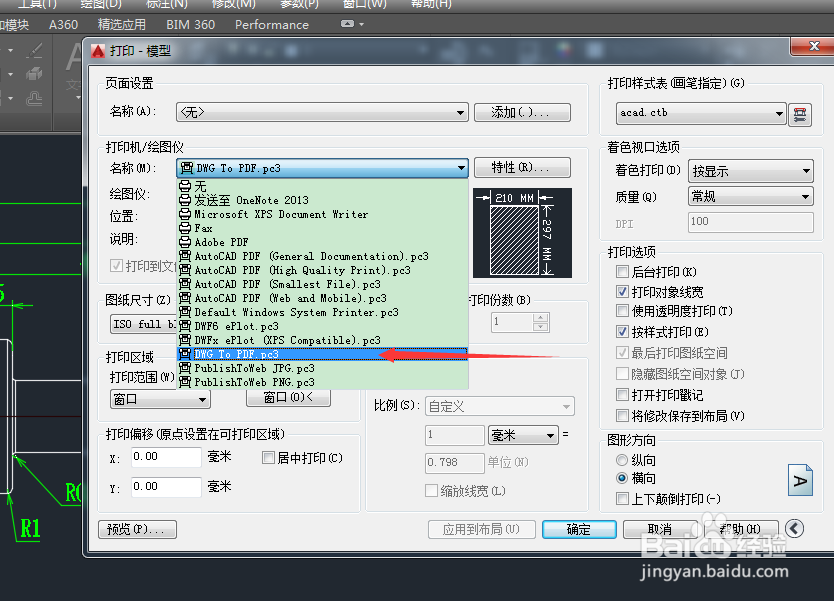
Task: Click AutoCAD logo in Plot dialog title
Action: (x=98, y=51)
